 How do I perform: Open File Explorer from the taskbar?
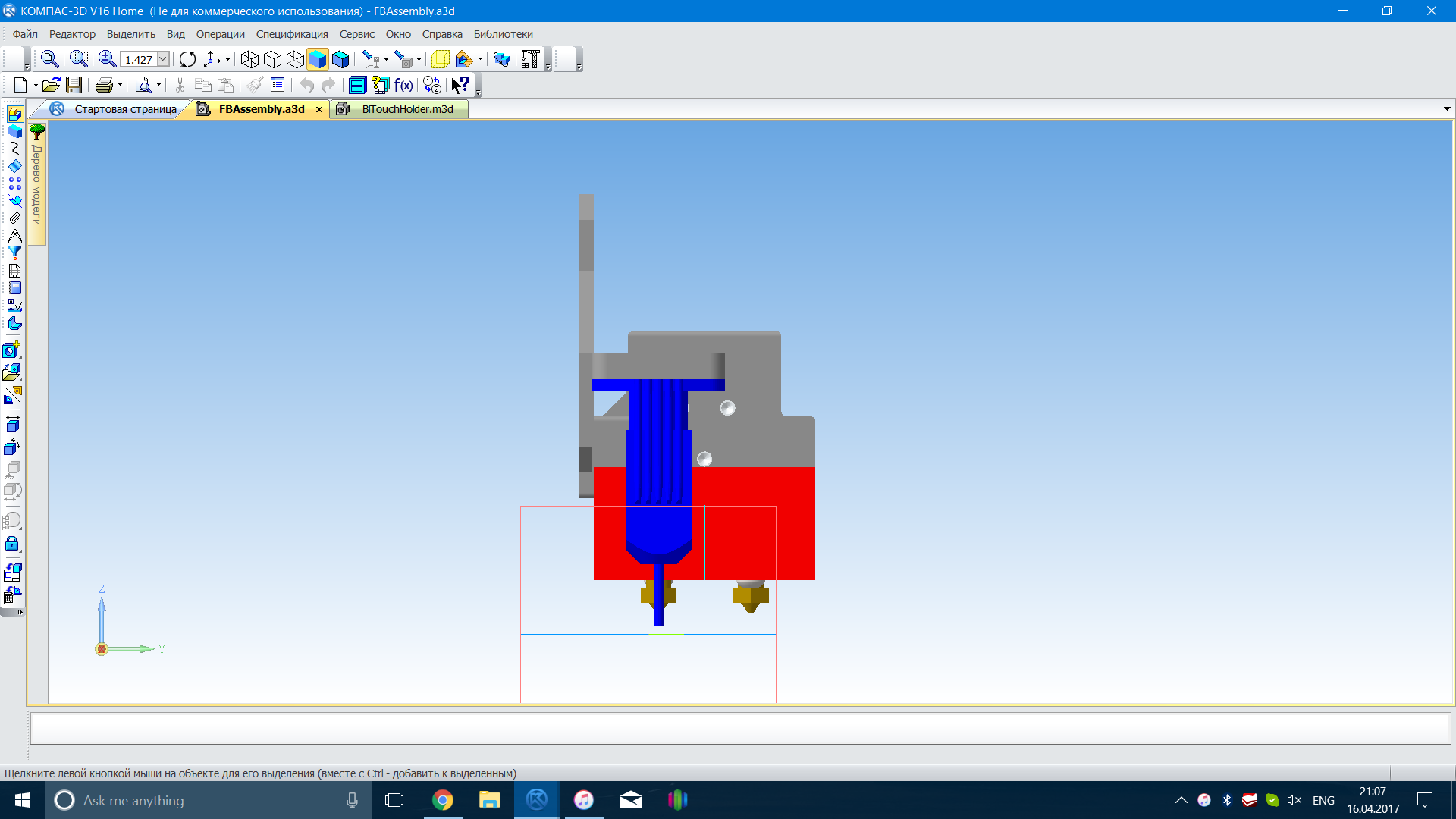tap(490, 800)
